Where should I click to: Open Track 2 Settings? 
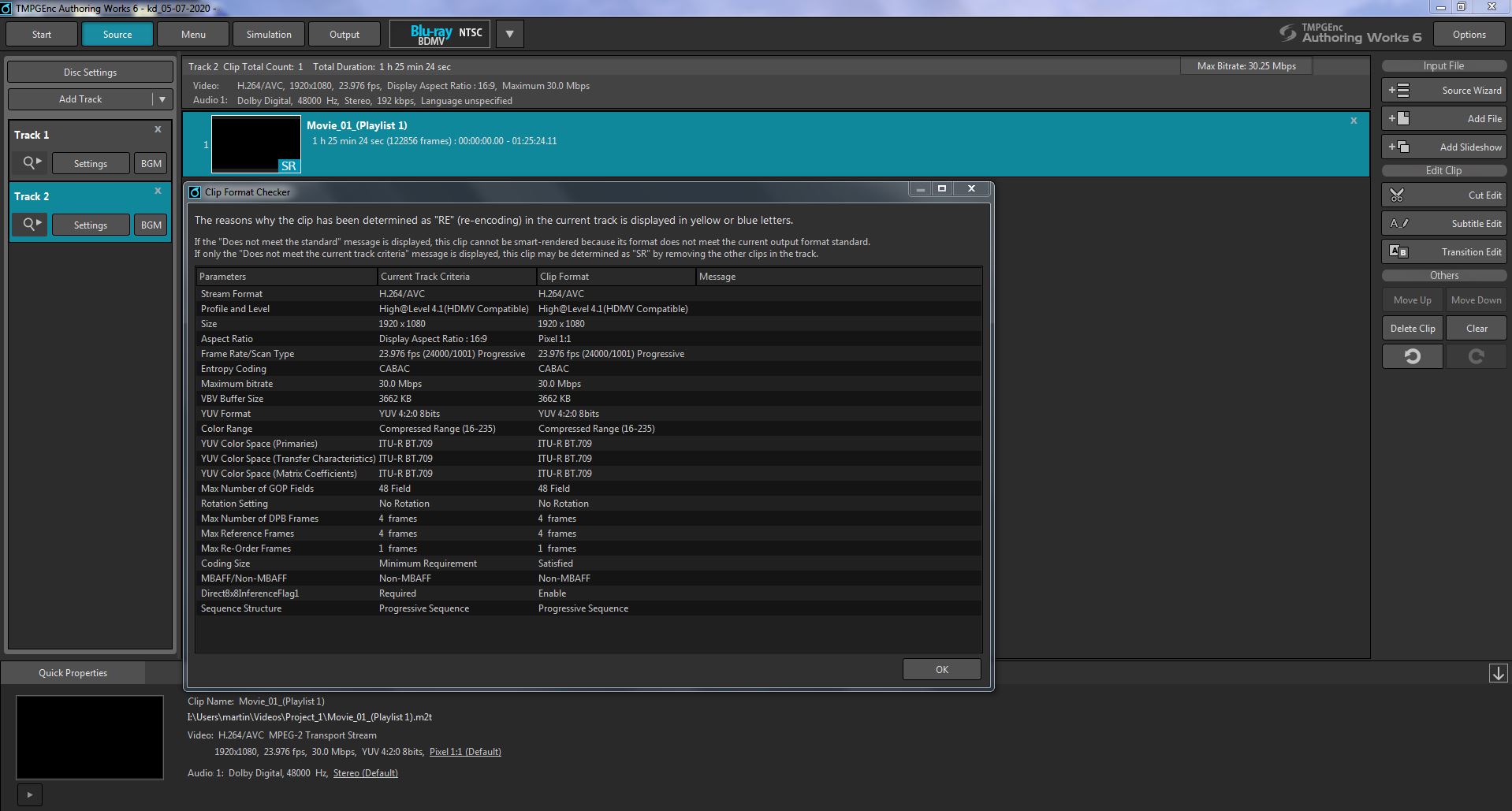(x=91, y=225)
